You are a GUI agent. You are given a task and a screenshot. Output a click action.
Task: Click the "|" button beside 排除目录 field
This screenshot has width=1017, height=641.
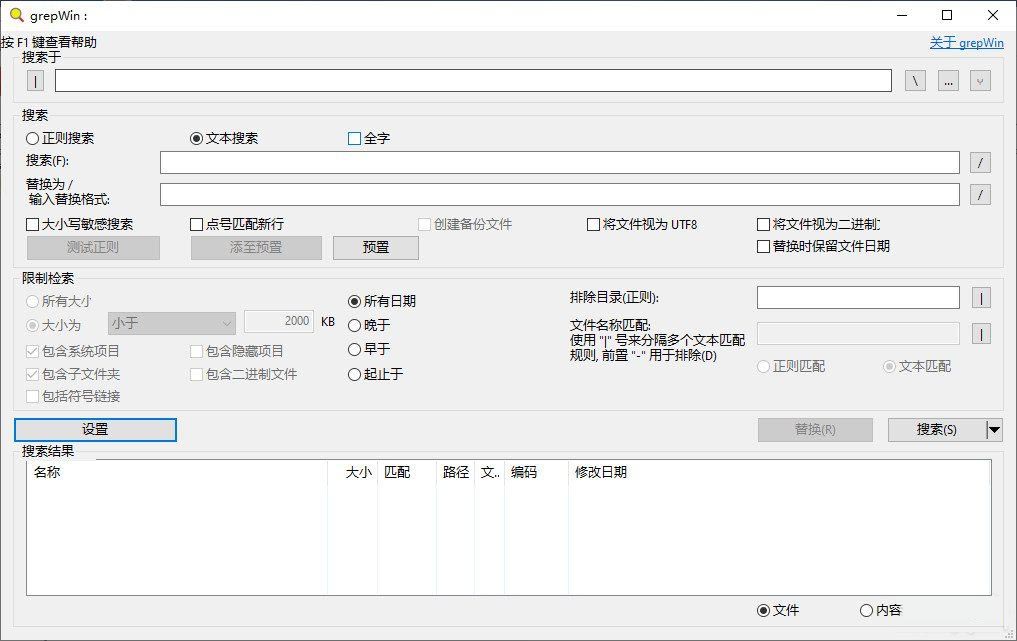click(980, 298)
